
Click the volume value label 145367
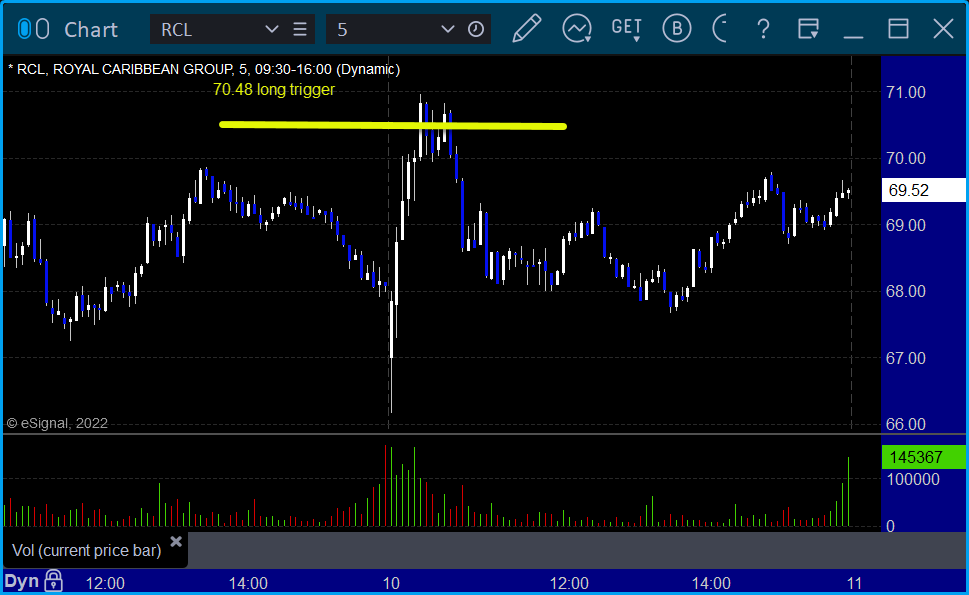[923, 457]
